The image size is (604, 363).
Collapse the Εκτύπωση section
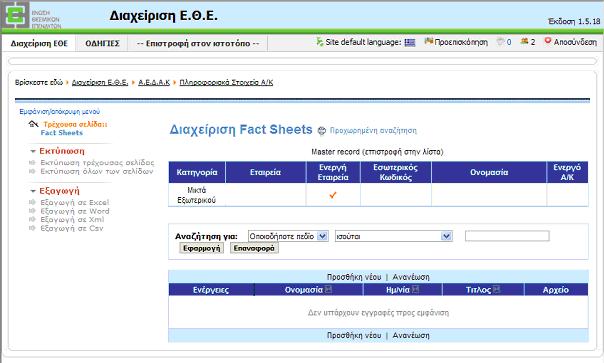(33, 151)
